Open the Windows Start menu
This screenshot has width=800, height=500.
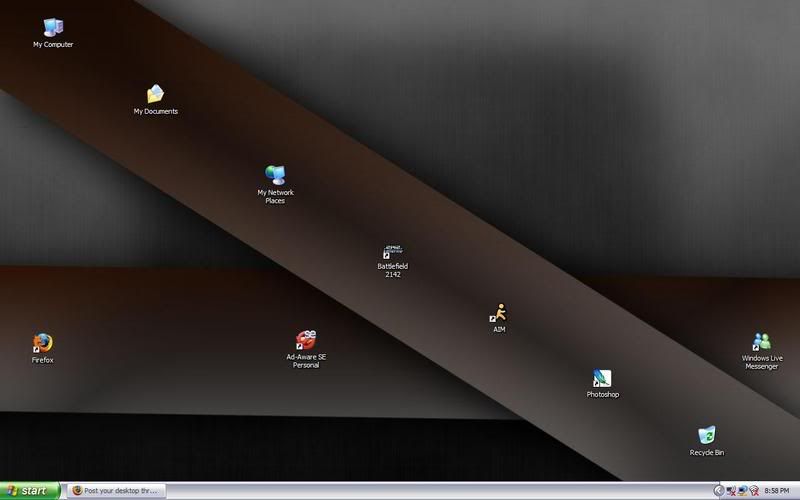pos(30,491)
